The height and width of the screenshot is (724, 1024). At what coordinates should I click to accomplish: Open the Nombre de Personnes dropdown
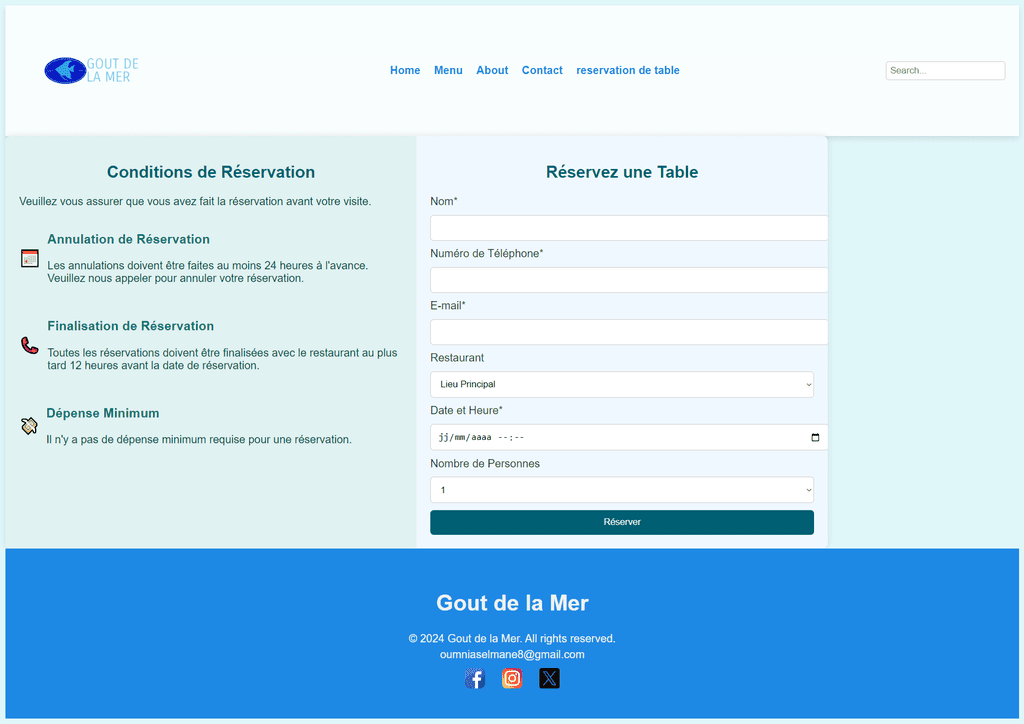[622, 490]
